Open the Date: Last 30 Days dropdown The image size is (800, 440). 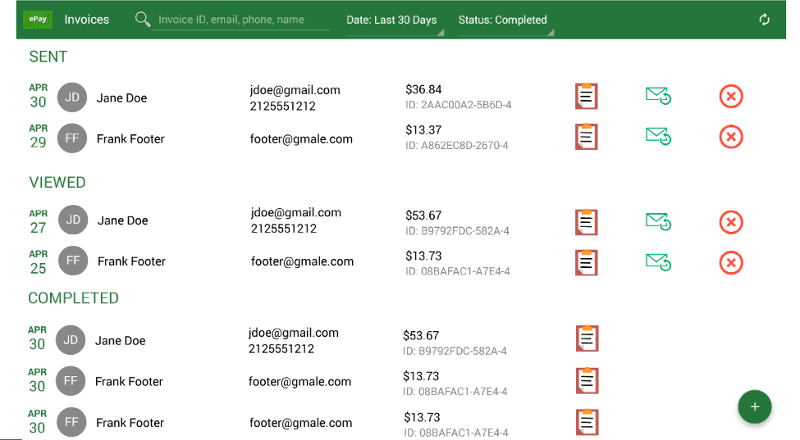[x=395, y=22]
